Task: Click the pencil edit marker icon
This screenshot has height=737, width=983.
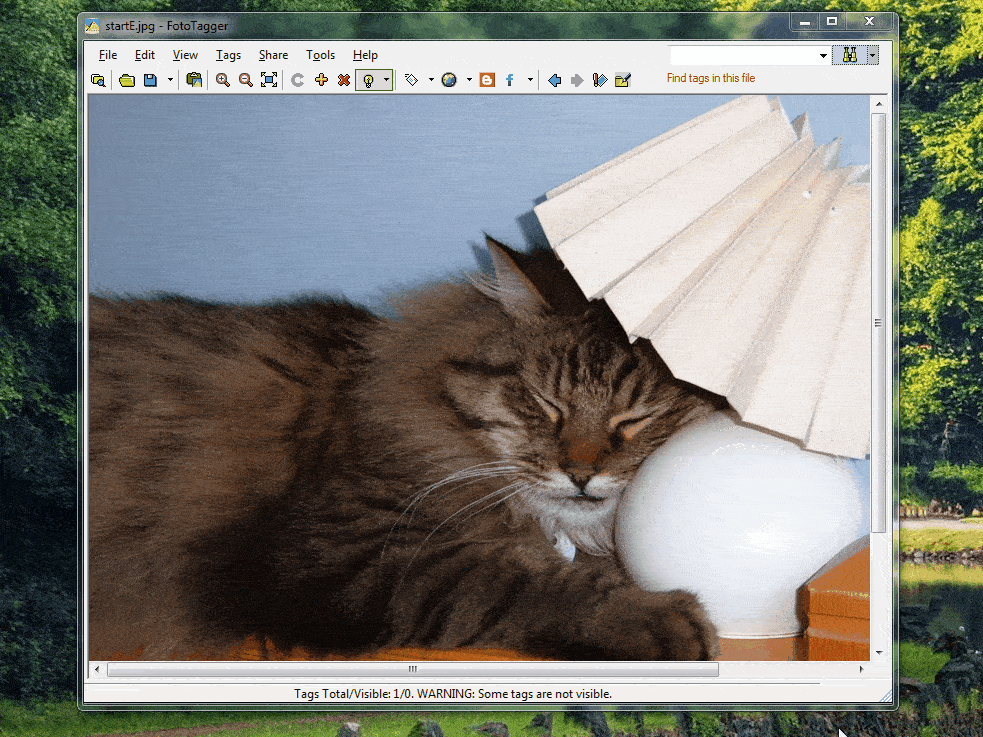Action: coord(600,80)
